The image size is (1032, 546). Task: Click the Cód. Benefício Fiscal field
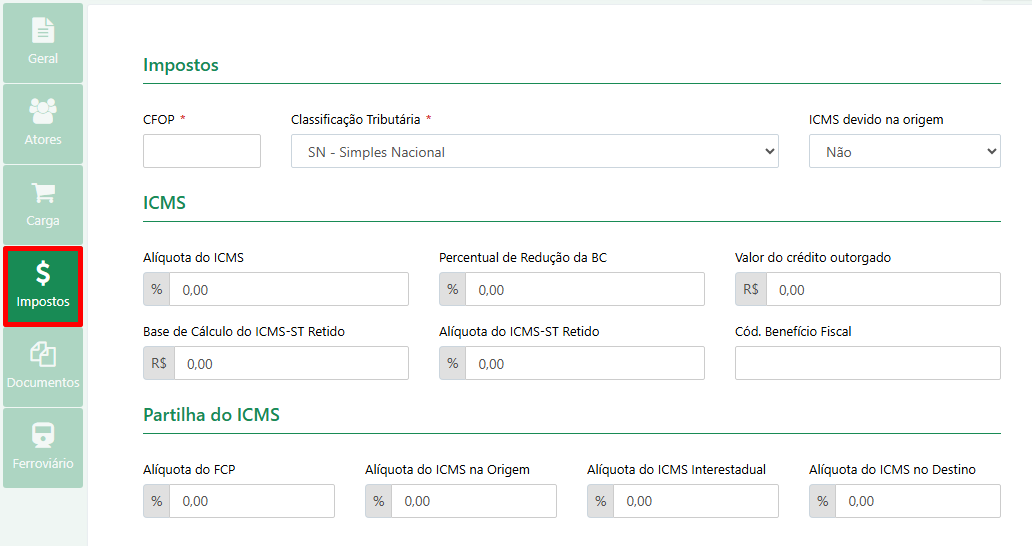pyautogui.click(x=867, y=363)
